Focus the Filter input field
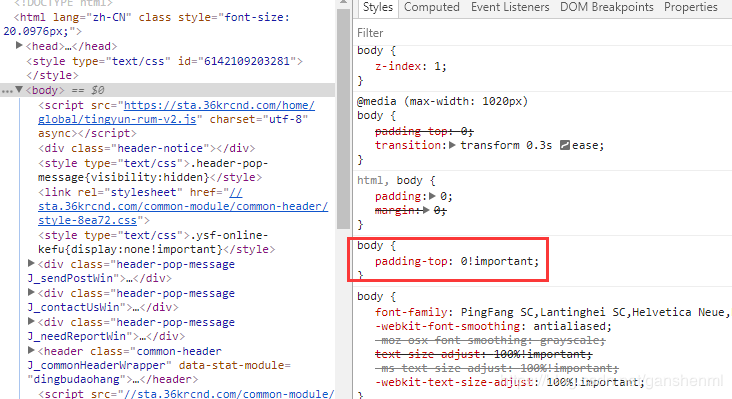This screenshot has width=732, height=399. coord(542,33)
